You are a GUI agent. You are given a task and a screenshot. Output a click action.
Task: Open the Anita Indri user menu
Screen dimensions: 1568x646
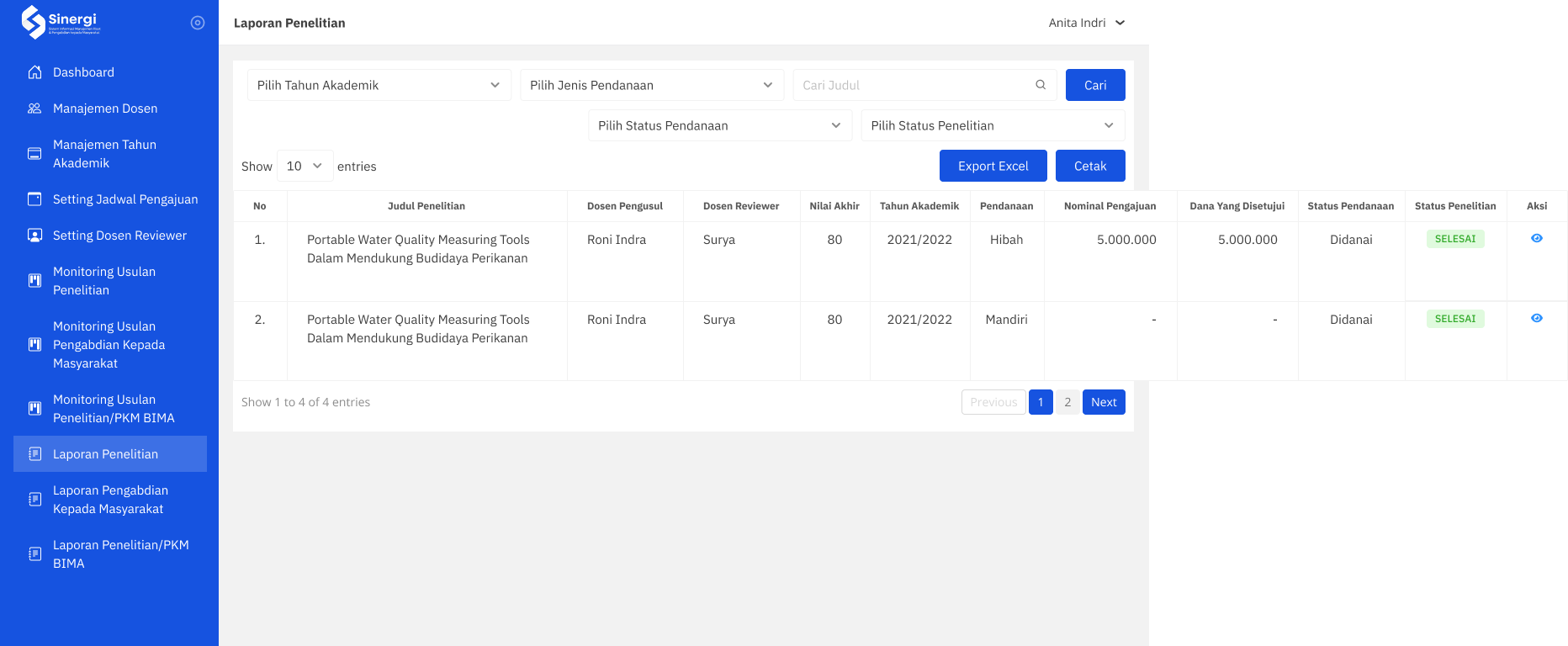pos(1087,23)
